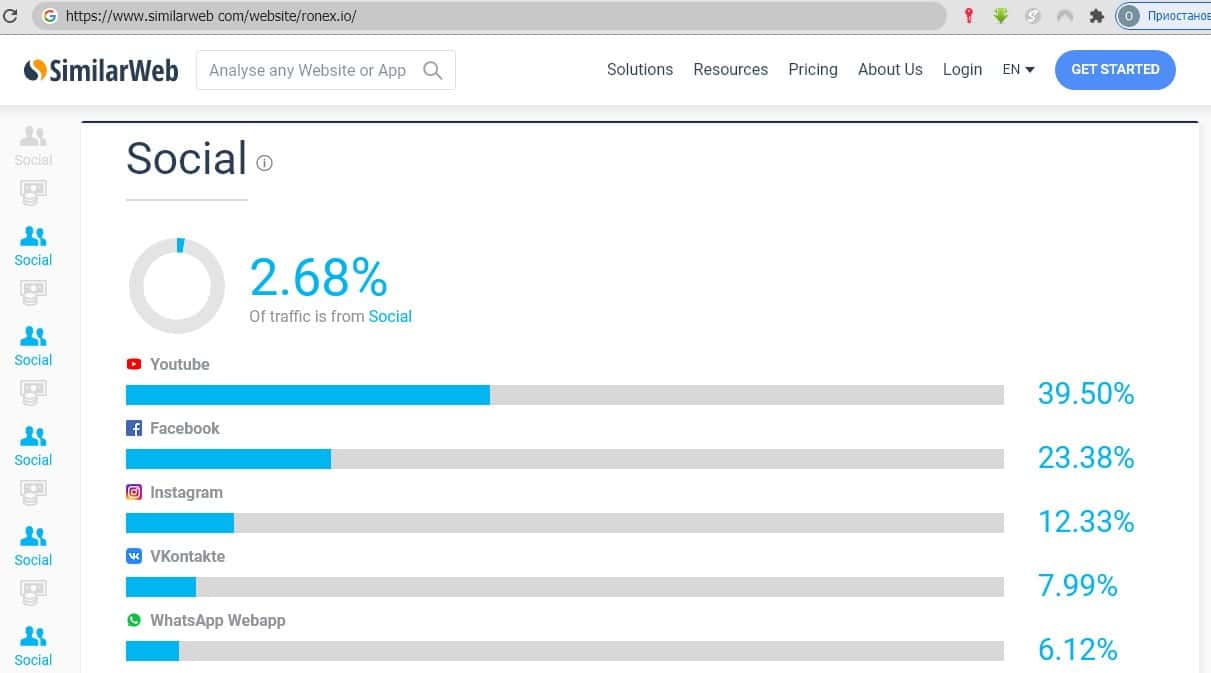The image size is (1211, 673).
Task: Open the Resources menu
Action: (731, 69)
